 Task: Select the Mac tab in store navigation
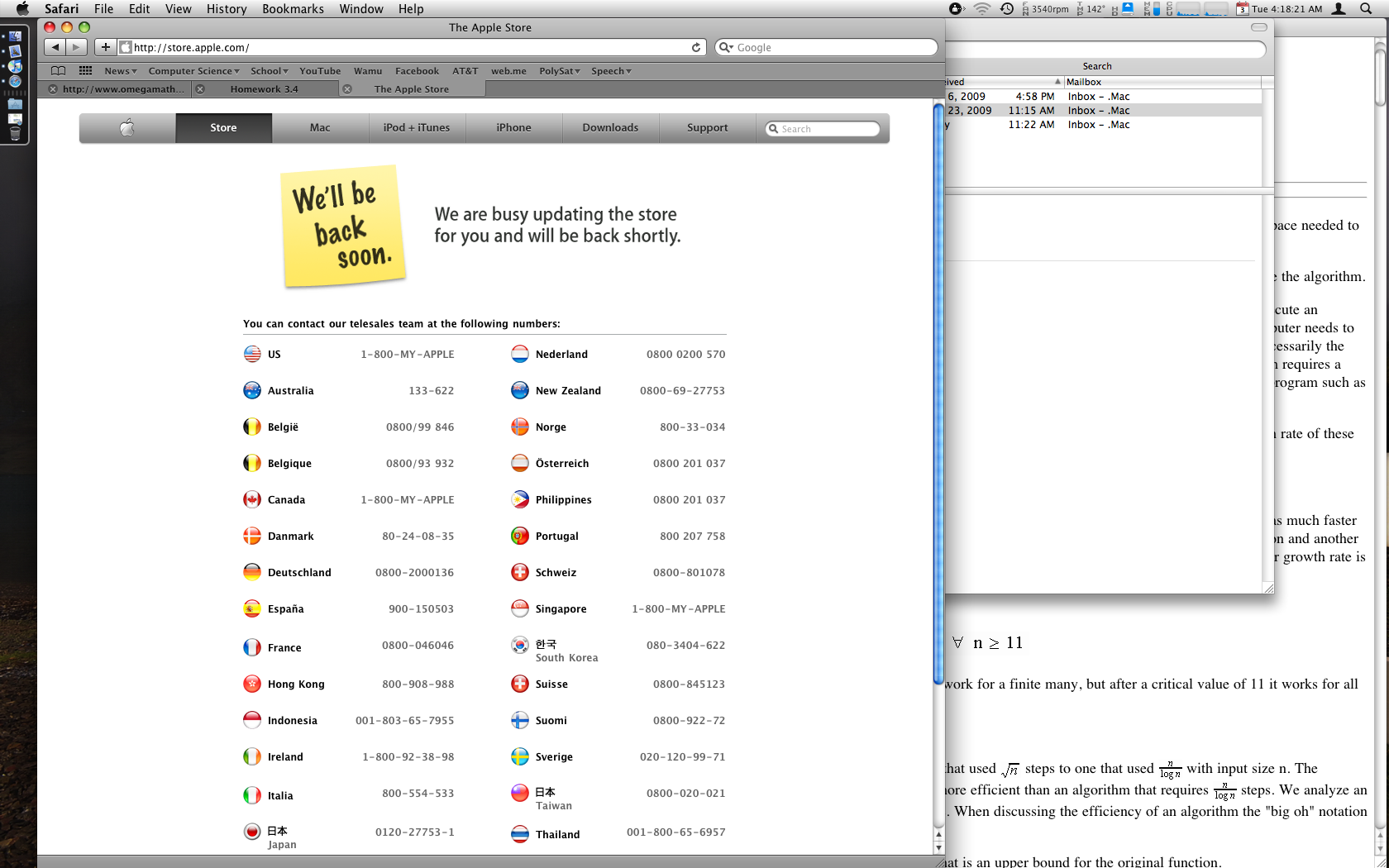click(320, 127)
